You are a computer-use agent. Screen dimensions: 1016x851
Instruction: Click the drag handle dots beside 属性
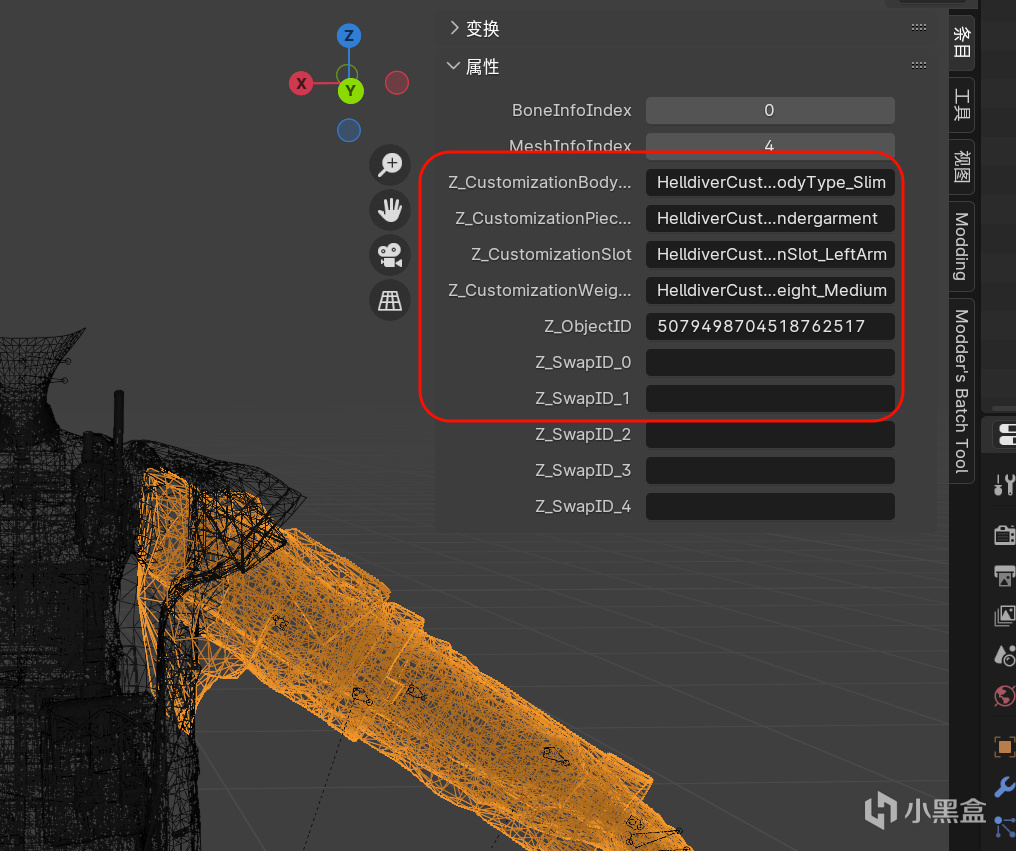[x=919, y=65]
